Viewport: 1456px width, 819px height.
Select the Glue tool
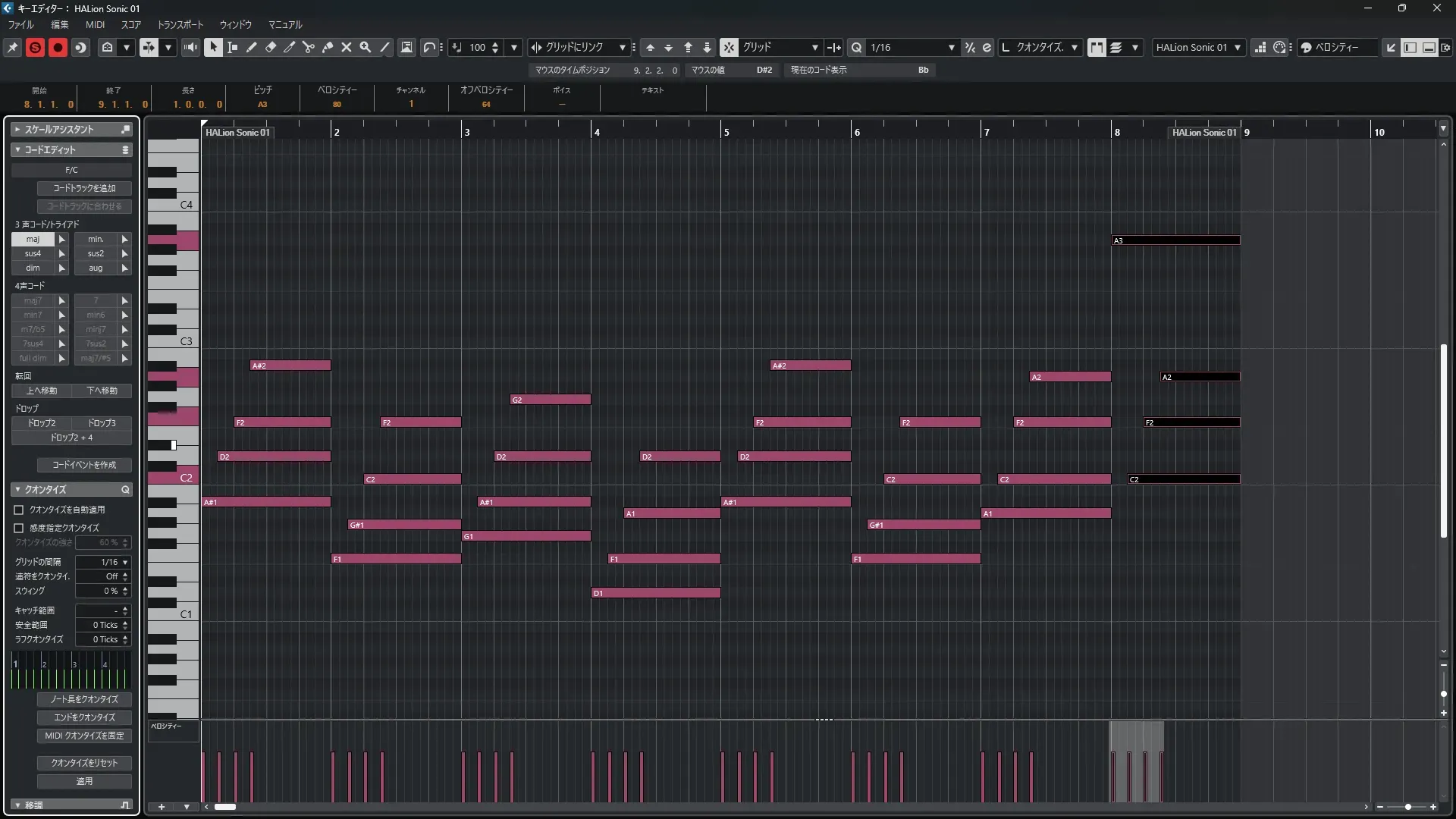(327, 47)
